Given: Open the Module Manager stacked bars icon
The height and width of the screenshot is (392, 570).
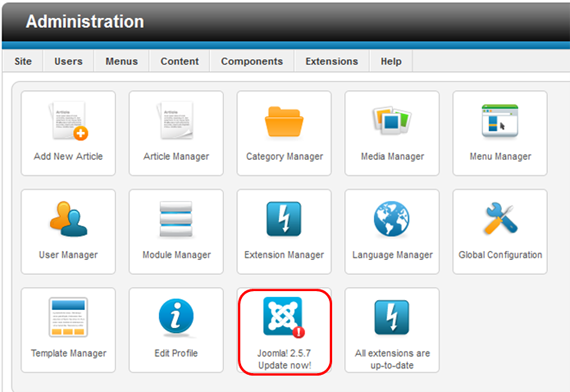Looking at the screenshot, I should click(x=176, y=219).
